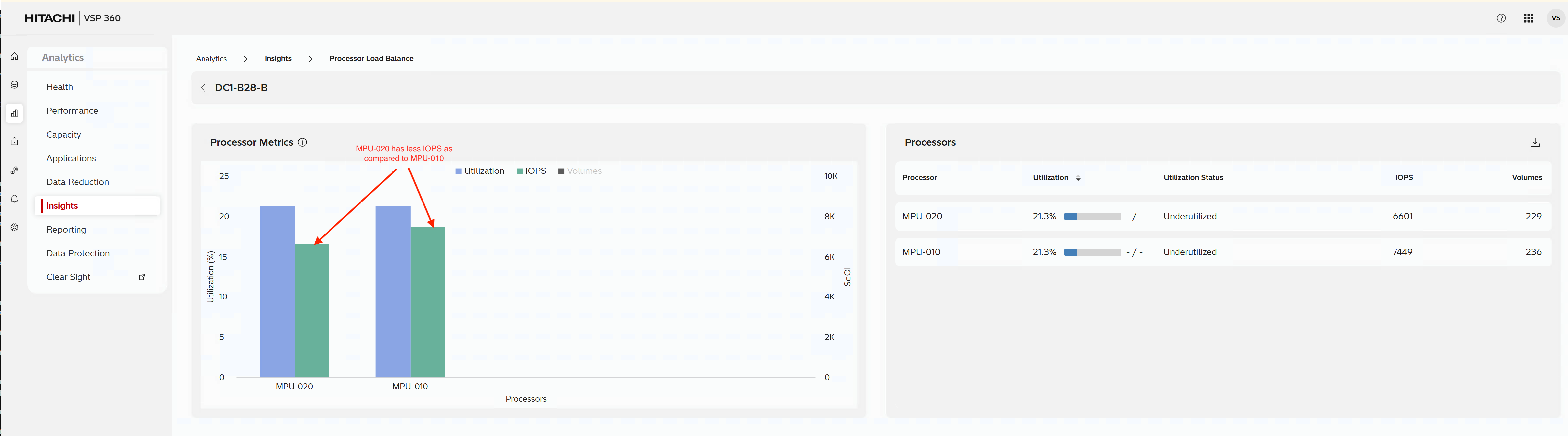Open the apps grid launcher icon

1528,18
